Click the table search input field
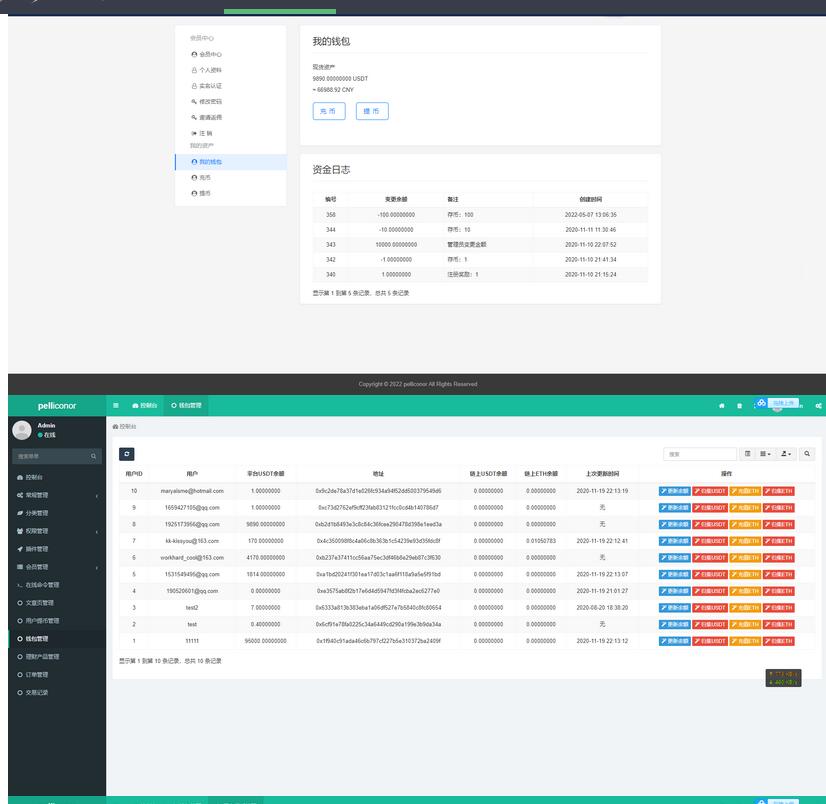The image size is (826, 804). (701, 454)
